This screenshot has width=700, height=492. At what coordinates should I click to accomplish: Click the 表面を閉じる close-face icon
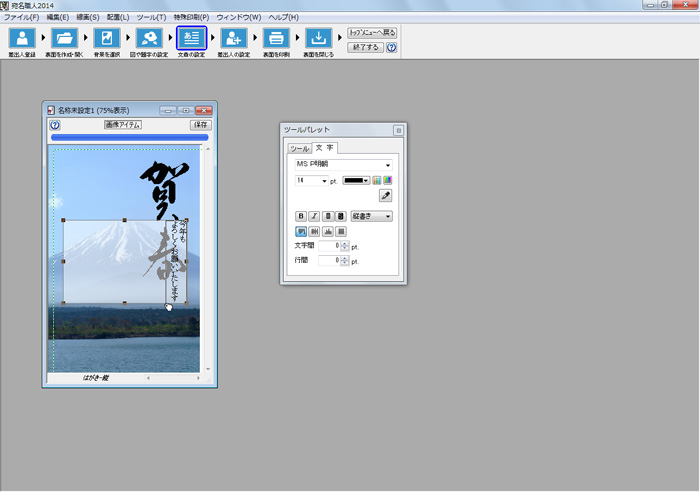click(x=318, y=39)
